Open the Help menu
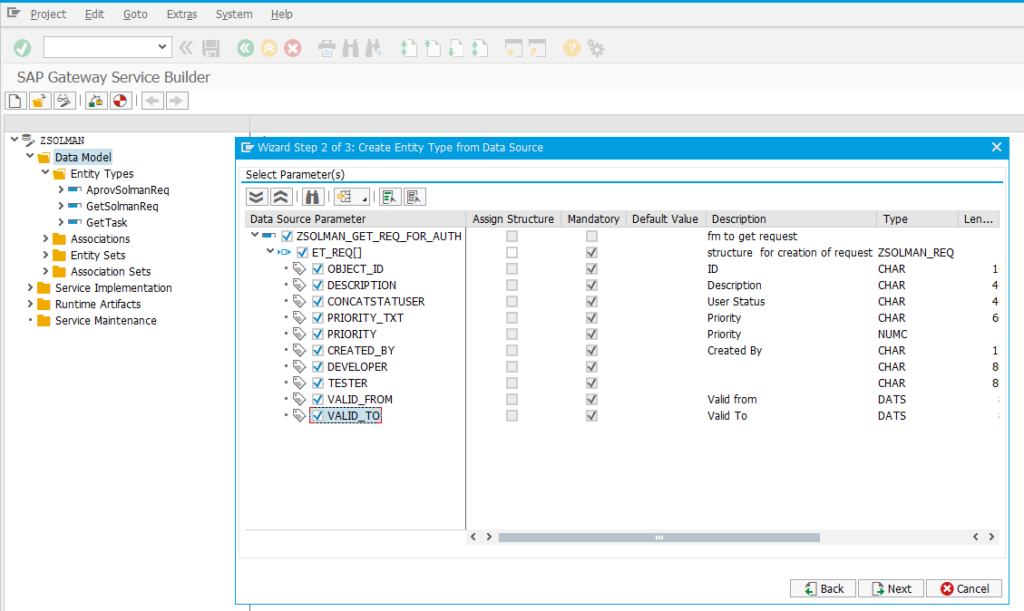Image resolution: width=1024 pixels, height=611 pixels. coord(281,14)
